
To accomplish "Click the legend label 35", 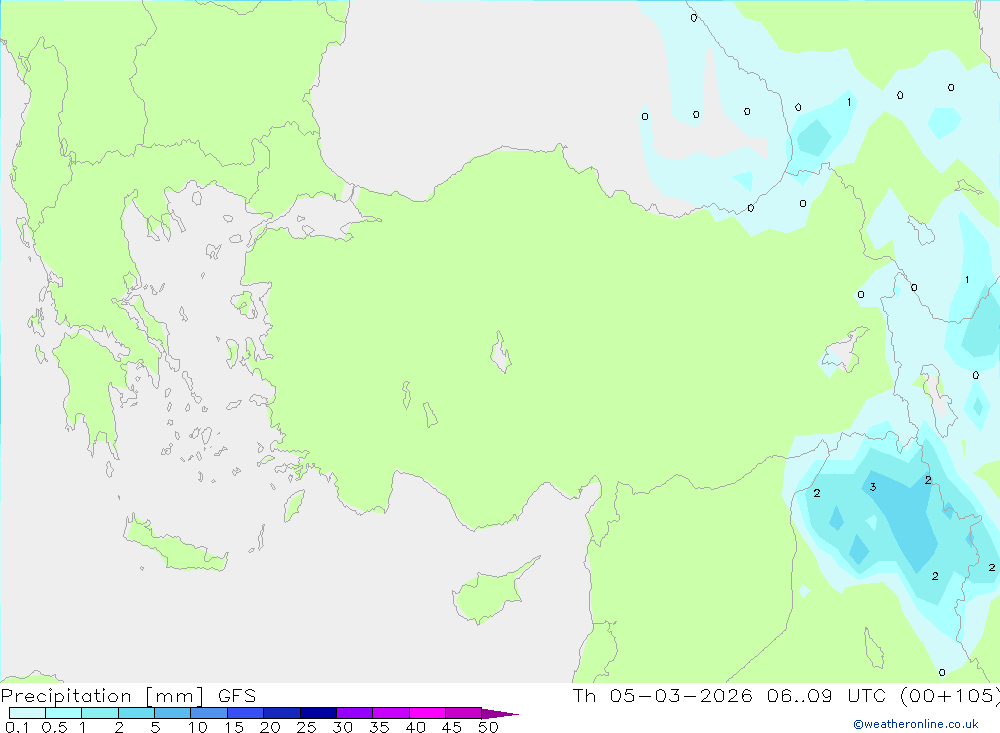I will click(379, 727).
